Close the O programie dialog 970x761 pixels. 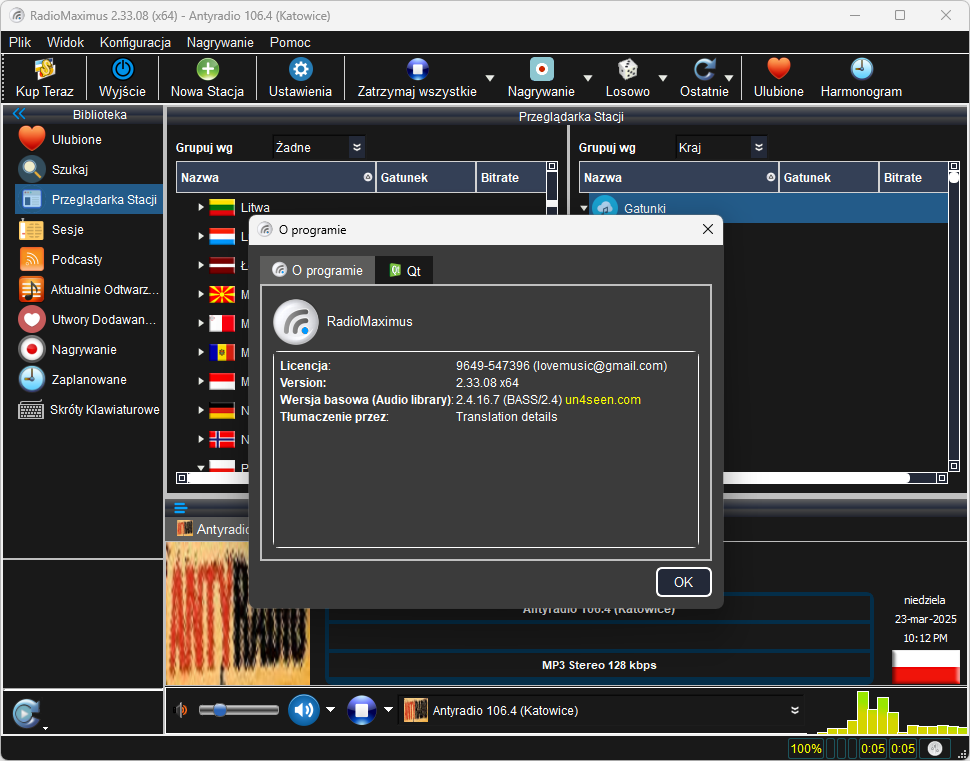[x=708, y=230]
